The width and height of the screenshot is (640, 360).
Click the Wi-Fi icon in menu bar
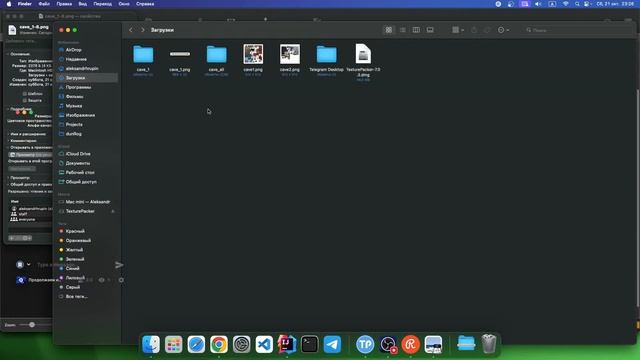[x=565, y=4]
